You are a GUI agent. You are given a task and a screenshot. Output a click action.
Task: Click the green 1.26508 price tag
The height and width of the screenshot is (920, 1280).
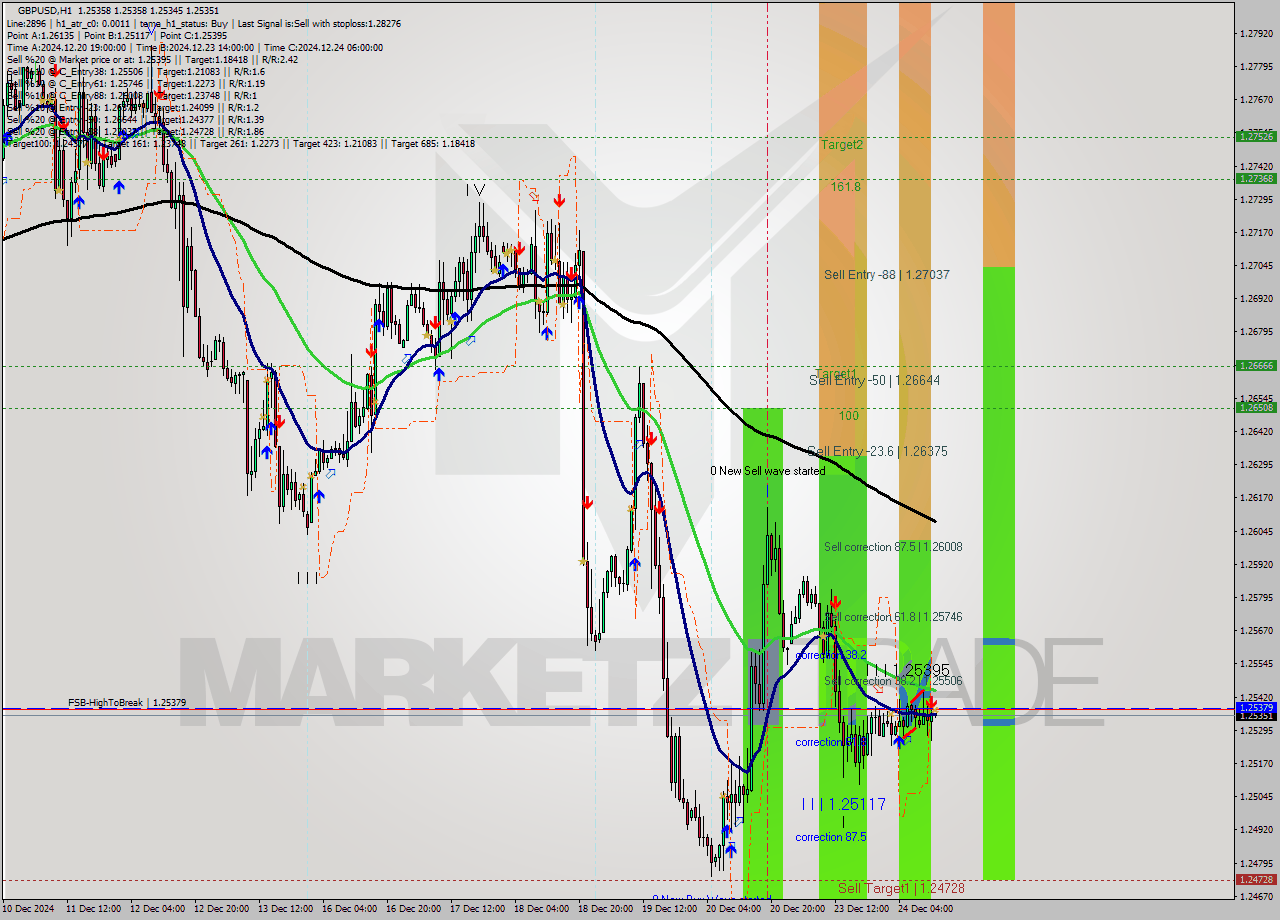coord(1255,407)
